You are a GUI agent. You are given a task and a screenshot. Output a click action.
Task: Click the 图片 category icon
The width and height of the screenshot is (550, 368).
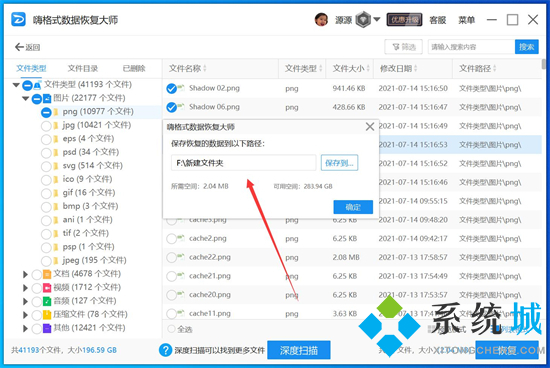pyautogui.click(x=47, y=99)
